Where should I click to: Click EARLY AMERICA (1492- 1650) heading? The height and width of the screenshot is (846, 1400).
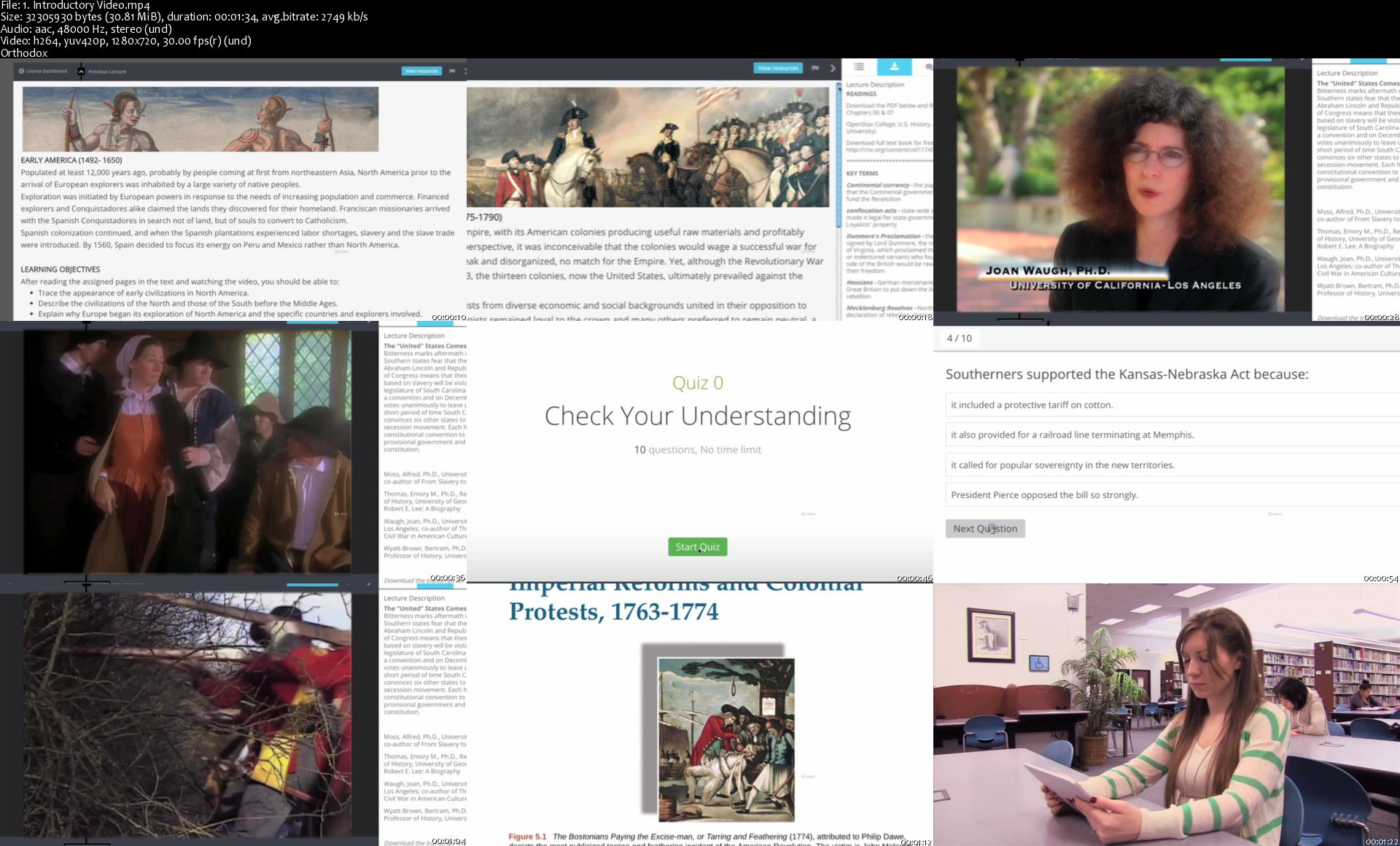click(71, 160)
